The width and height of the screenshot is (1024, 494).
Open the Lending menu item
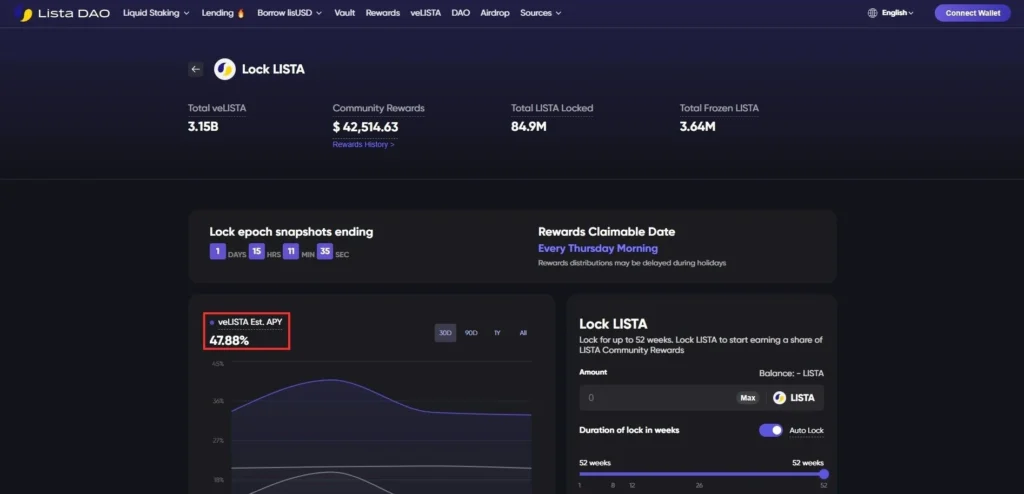217,13
